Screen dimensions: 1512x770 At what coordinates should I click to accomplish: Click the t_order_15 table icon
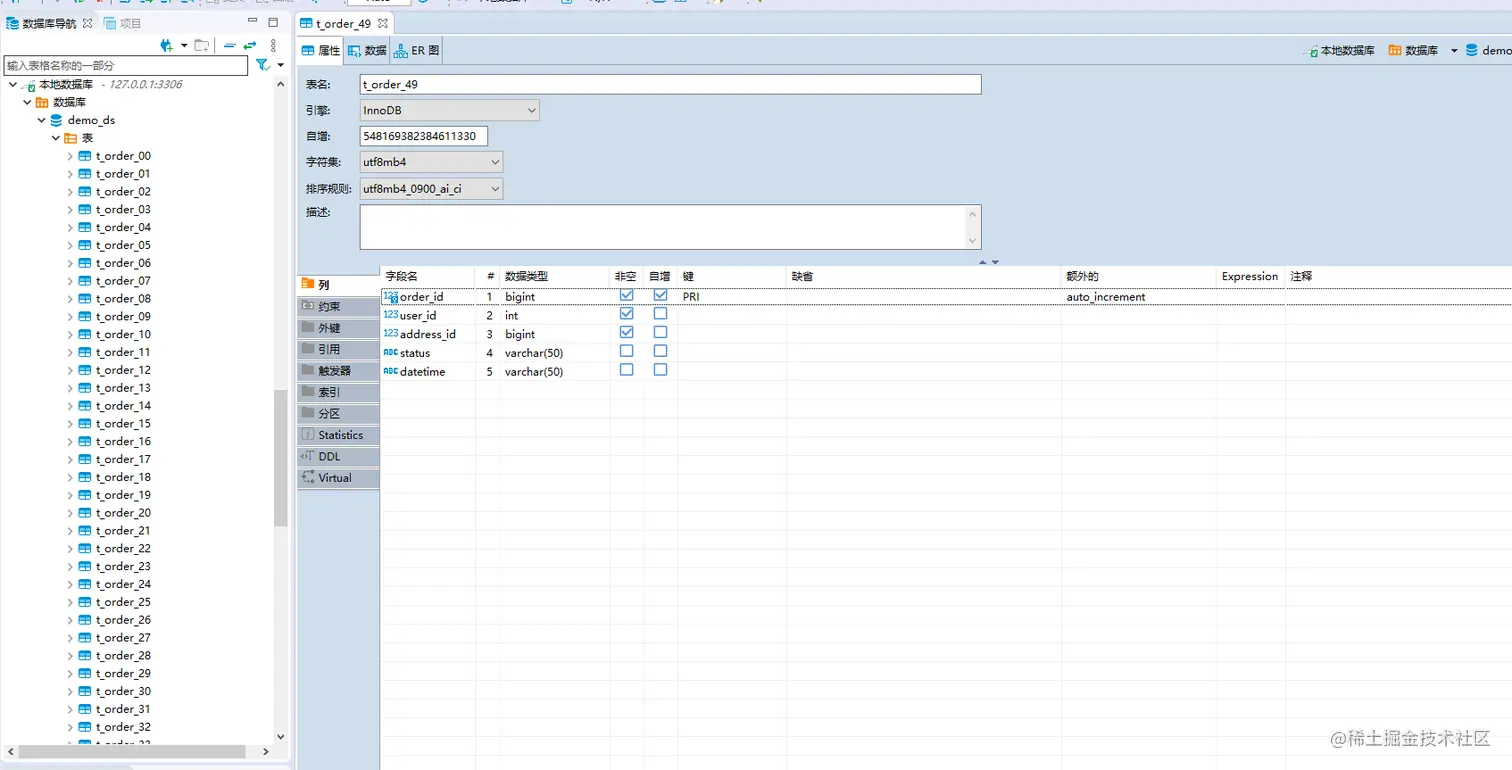pyautogui.click(x=85, y=424)
